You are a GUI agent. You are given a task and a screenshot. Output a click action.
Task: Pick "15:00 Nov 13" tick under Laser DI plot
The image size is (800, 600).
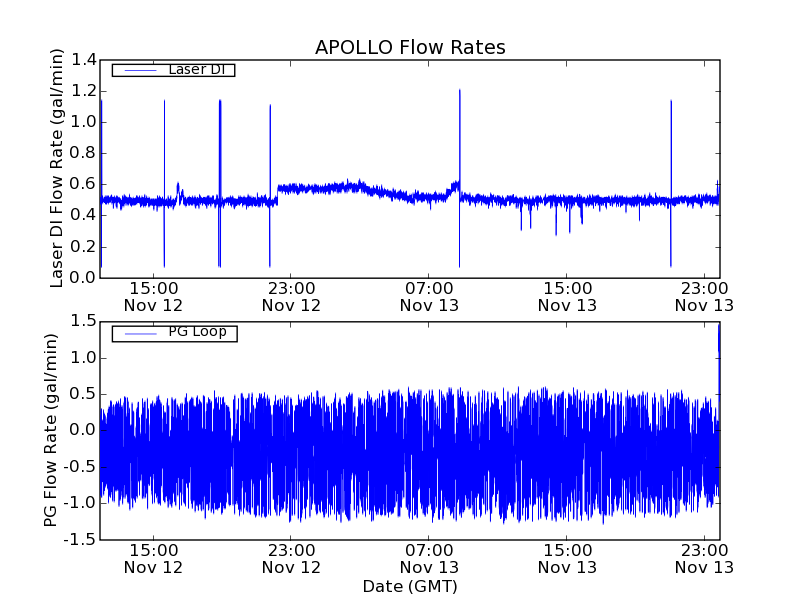(567, 297)
